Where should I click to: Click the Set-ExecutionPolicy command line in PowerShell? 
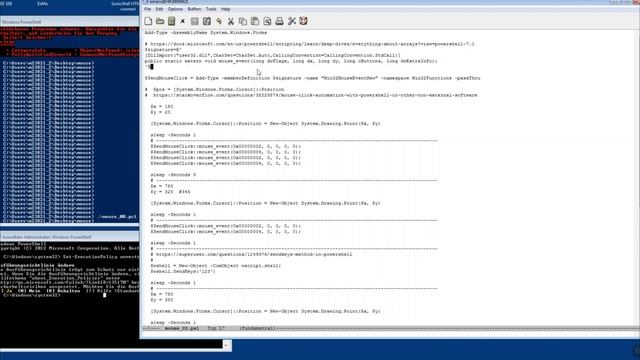click(x=71, y=257)
